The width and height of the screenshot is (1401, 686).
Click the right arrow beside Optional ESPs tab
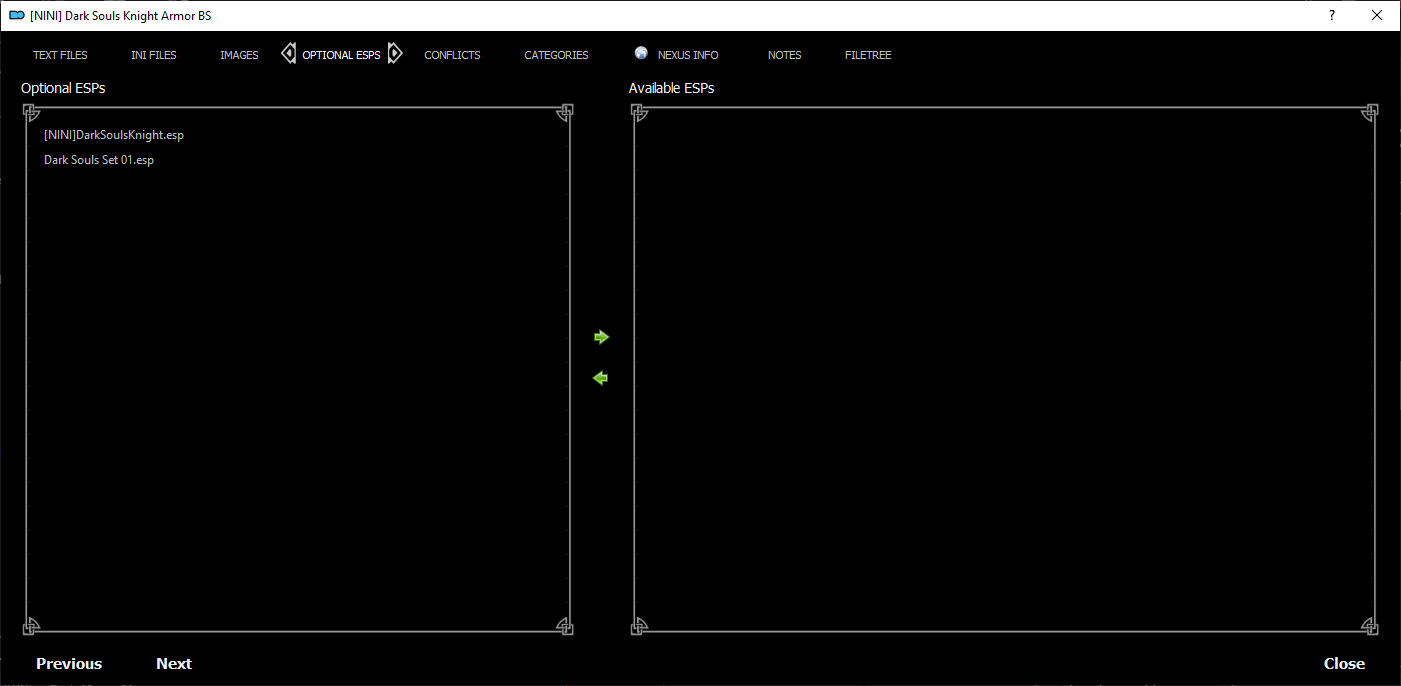click(x=395, y=53)
